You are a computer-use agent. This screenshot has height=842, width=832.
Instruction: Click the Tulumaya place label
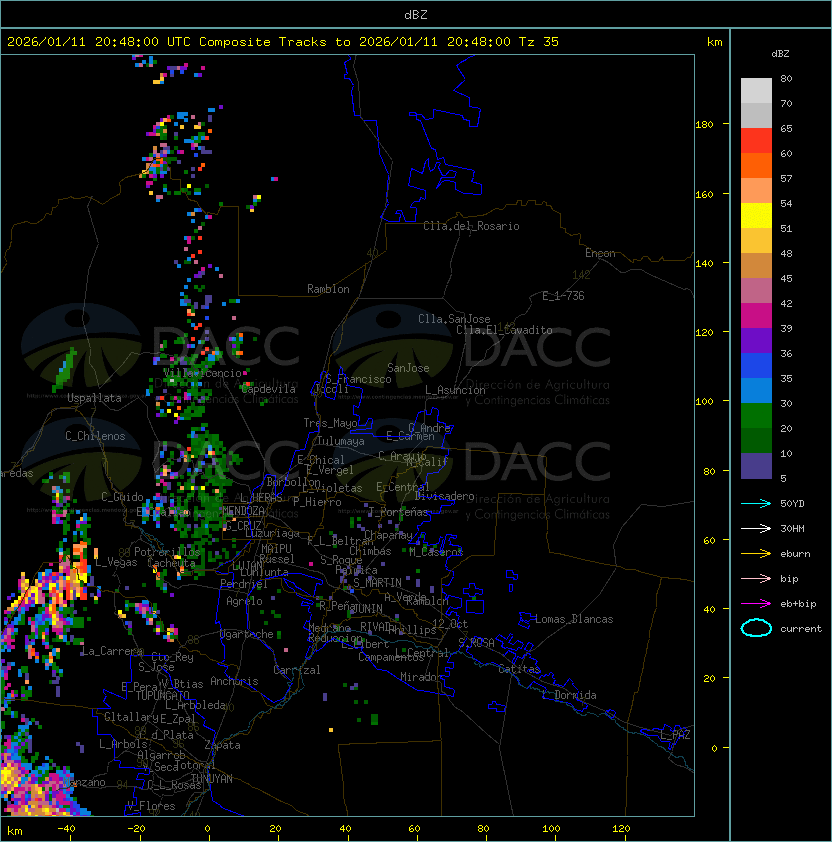(x=341, y=441)
